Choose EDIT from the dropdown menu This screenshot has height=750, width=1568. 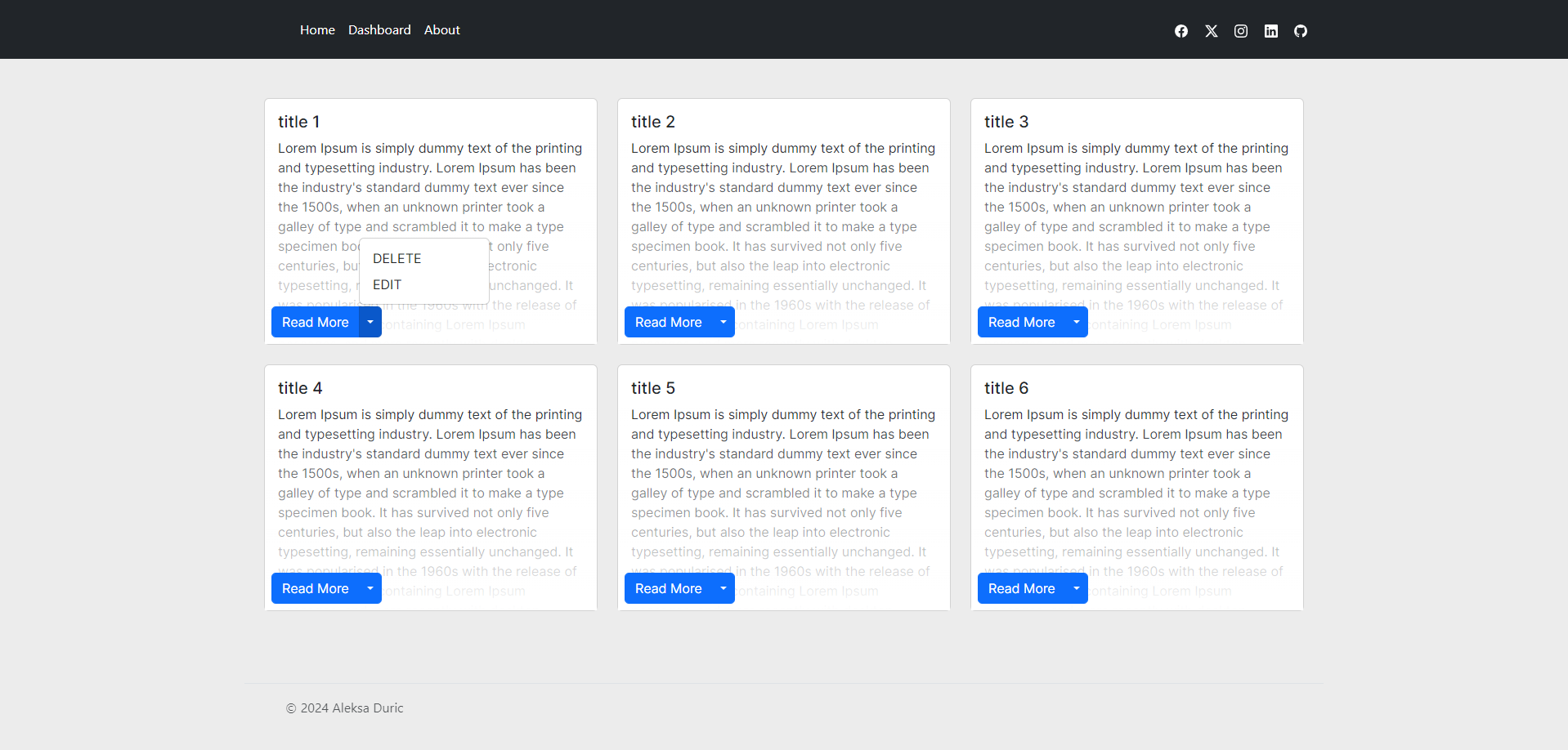388,284
